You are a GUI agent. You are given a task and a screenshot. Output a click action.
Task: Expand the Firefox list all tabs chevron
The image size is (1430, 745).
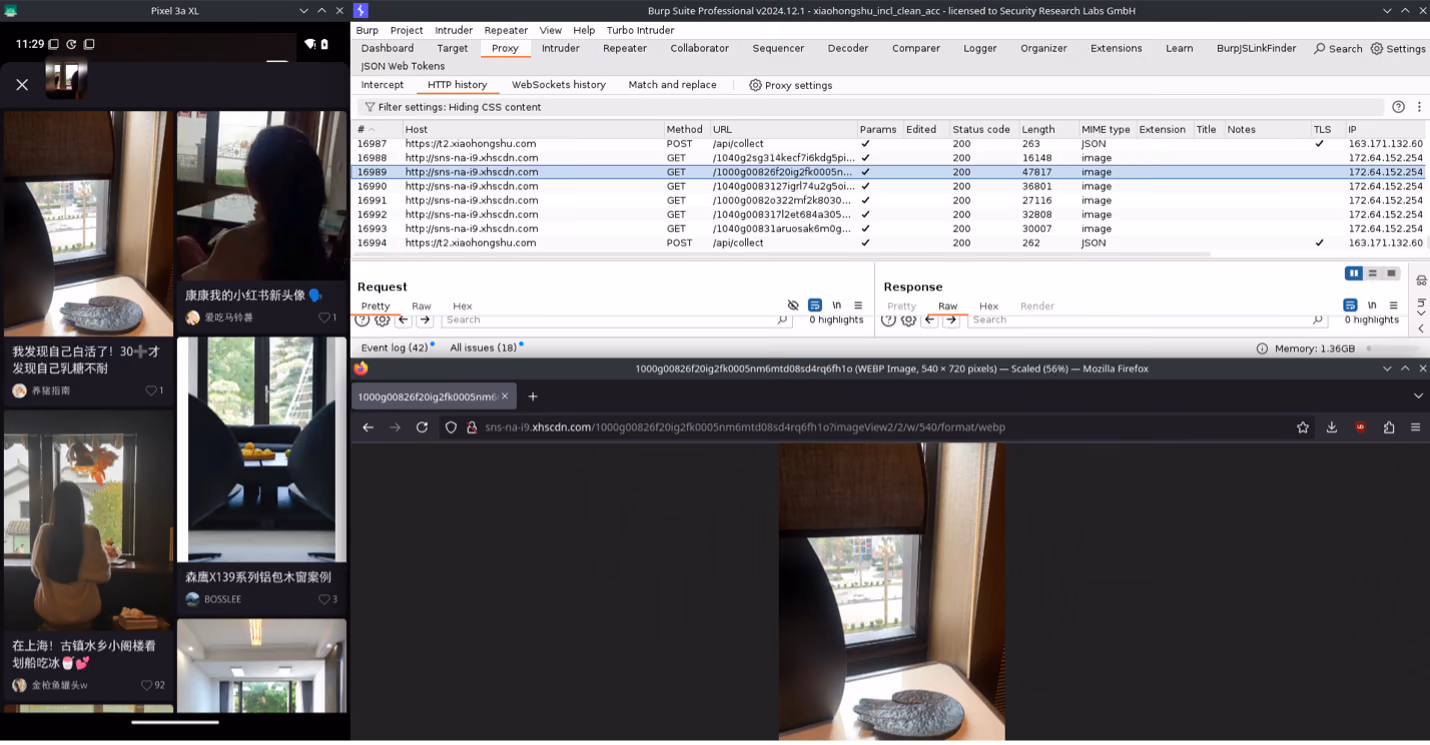coord(1418,396)
